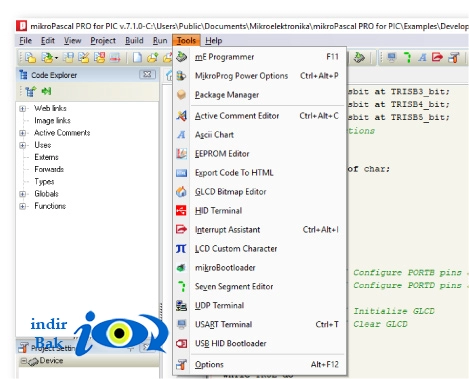Viewport: 469px width, 379px height.
Task: Open Options at the menu bottom
Action: (x=260, y=365)
